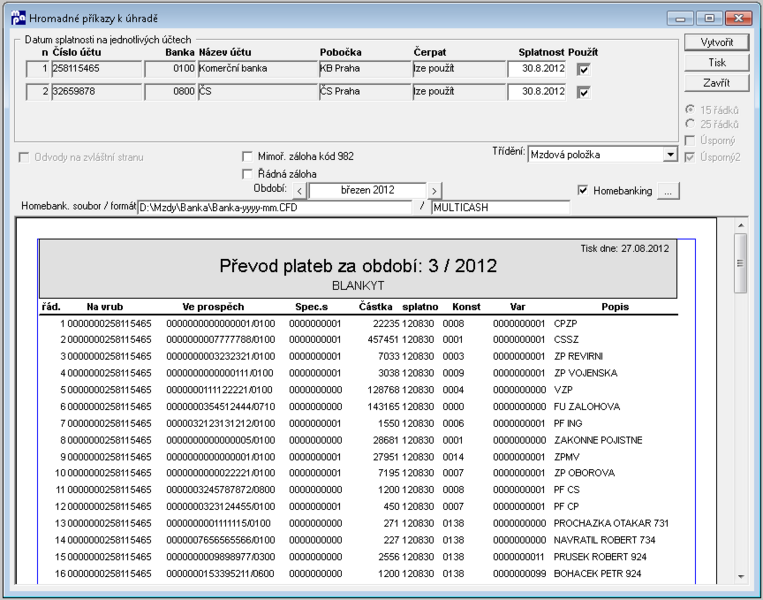Click the preview scrollbar up arrow
Viewport: 763px width, 600px height.
[741, 225]
